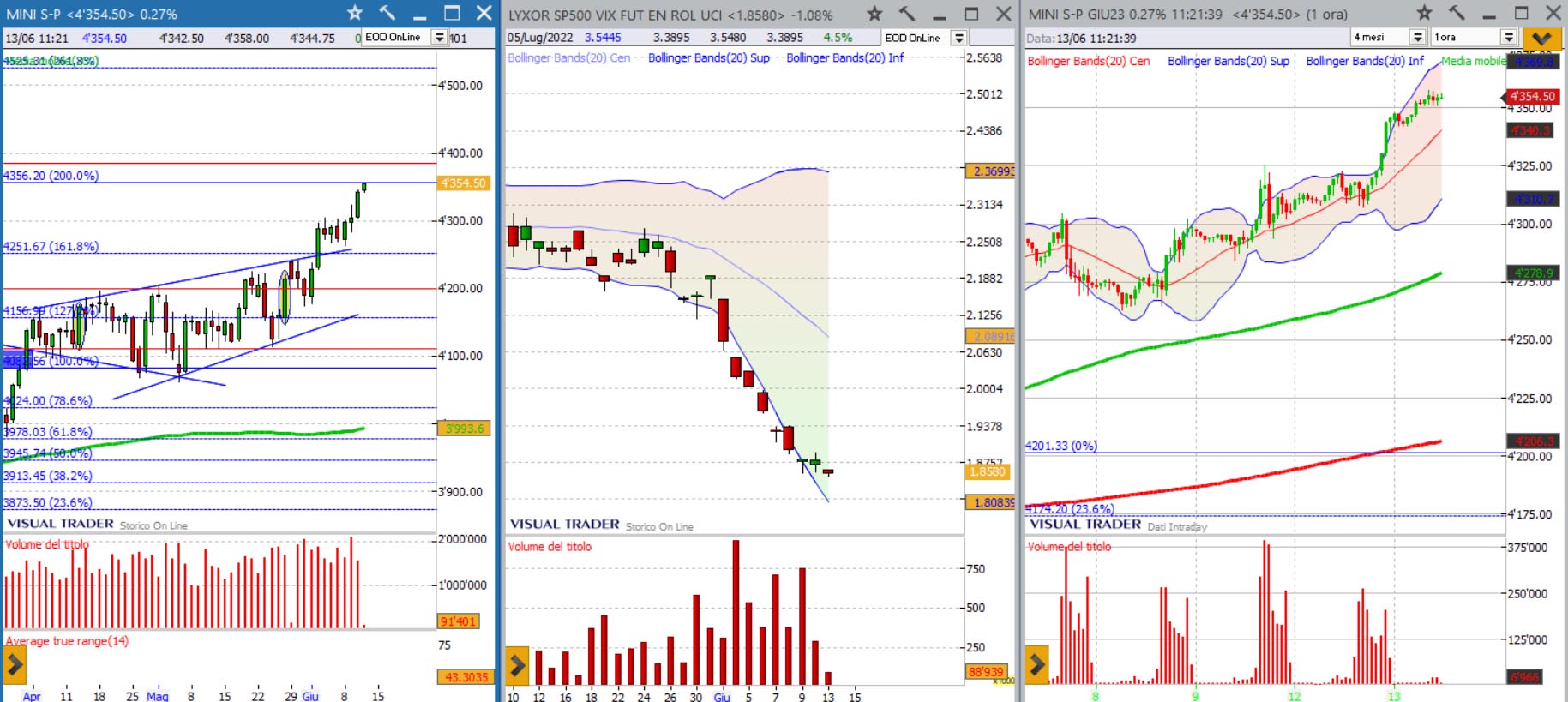Viewport: 1568px width, 702px height.
Task: Click Volume del titolo label in GIU23 window
Action: pos(1069,547)
